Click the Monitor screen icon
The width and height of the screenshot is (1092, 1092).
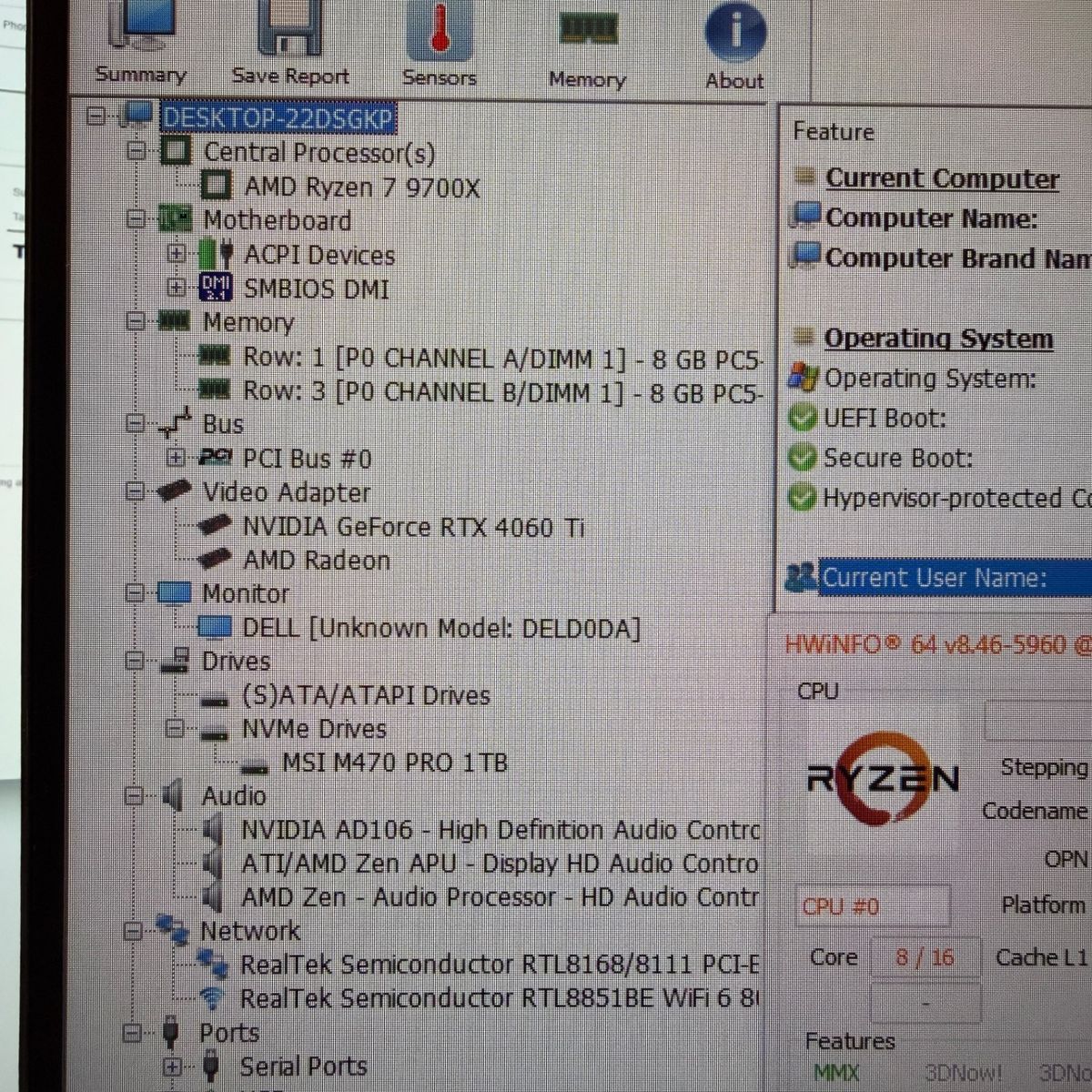click(x=174, y=594)
